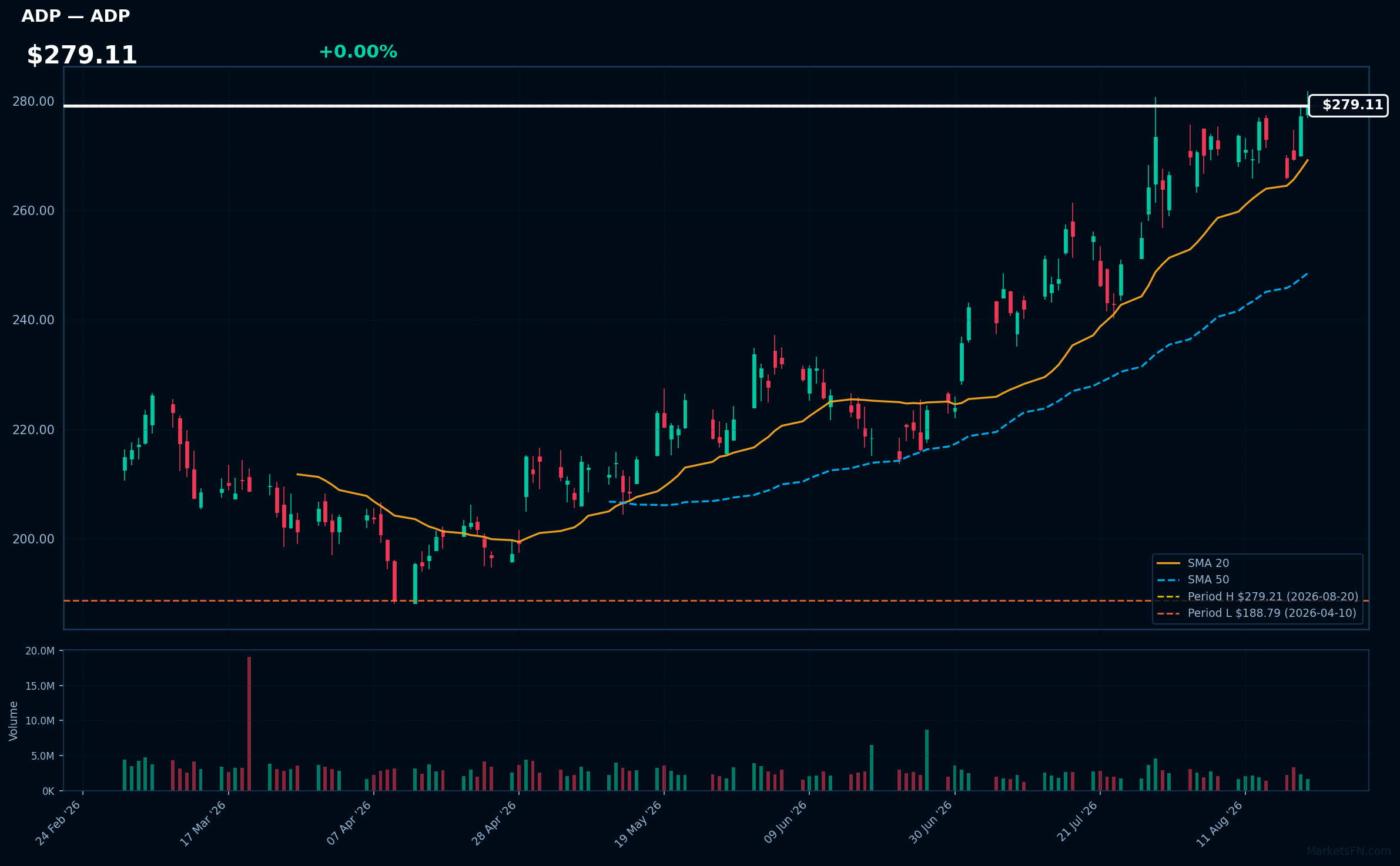The width and height of the screenshot is (1400, 866).
Task: Click the tallest red volume spike bar
Action: point(249,724)
